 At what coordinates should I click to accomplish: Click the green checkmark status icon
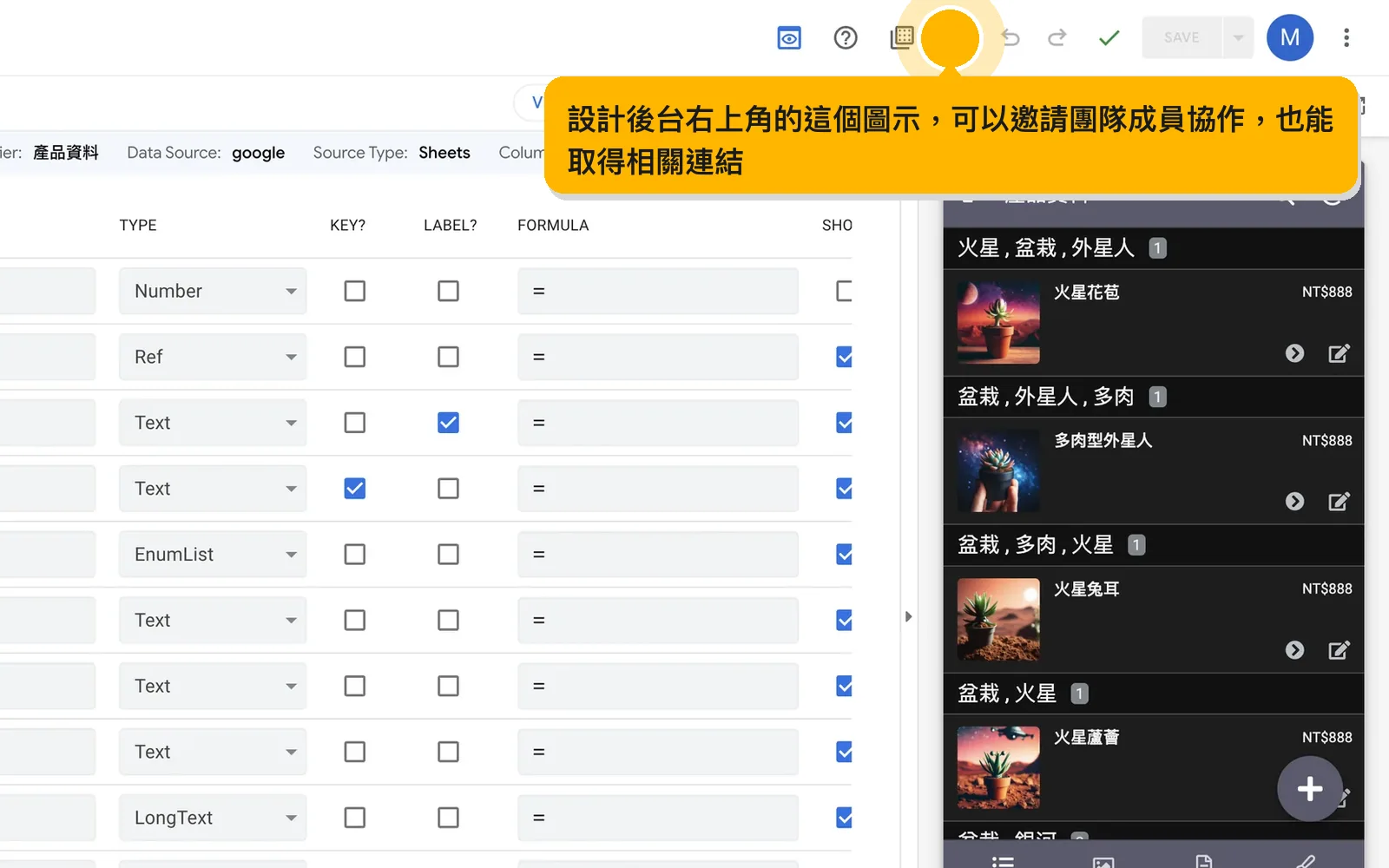pyautogui.click(x=1109, y=38)
